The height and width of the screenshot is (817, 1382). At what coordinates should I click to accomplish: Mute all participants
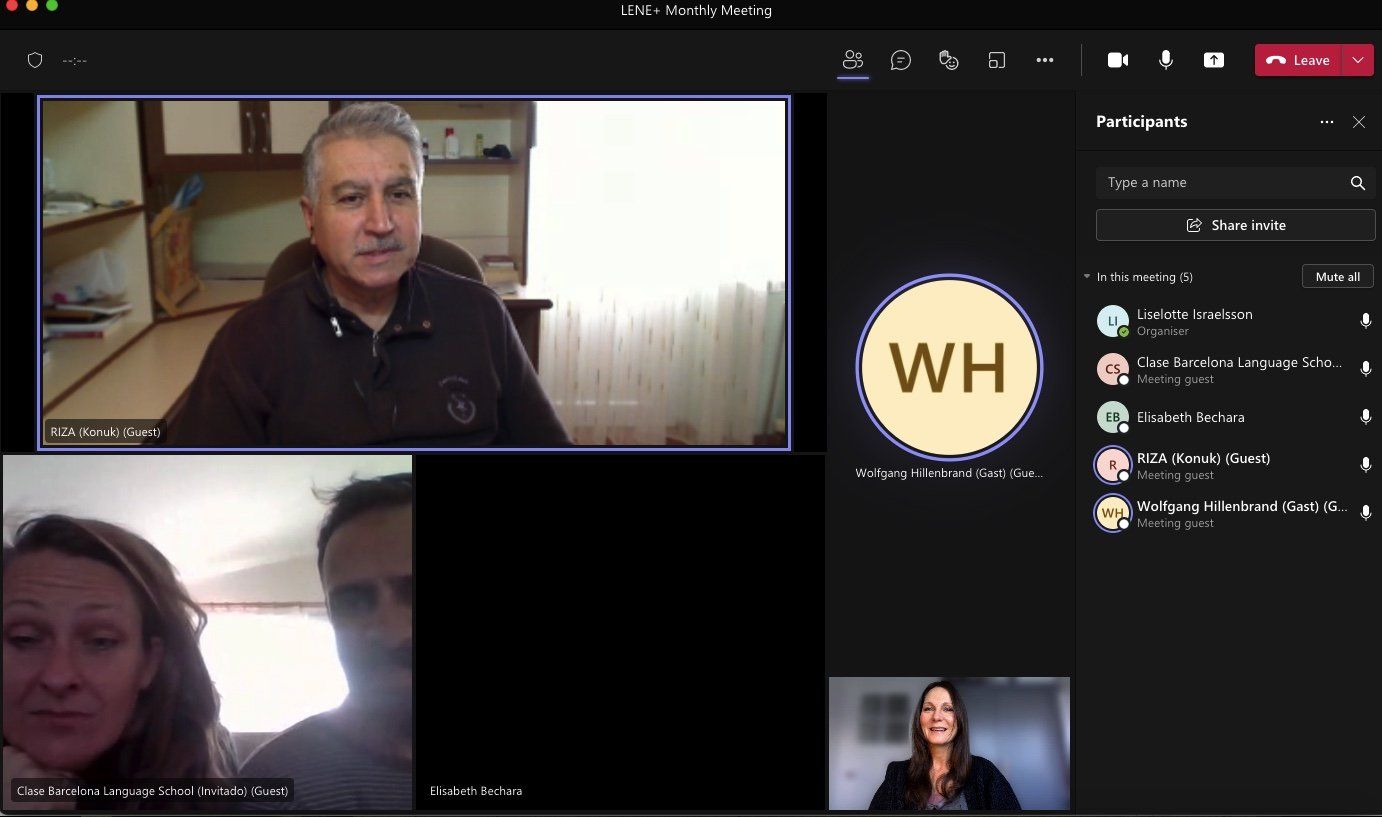click(1338, 277)
